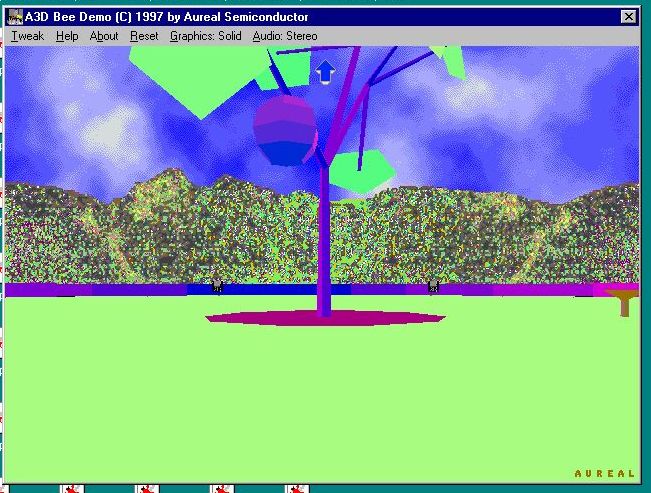Click the brown mushroom at right edge
Screen dimensions: 651x493
pyautogui.click(x=623, y=303)
